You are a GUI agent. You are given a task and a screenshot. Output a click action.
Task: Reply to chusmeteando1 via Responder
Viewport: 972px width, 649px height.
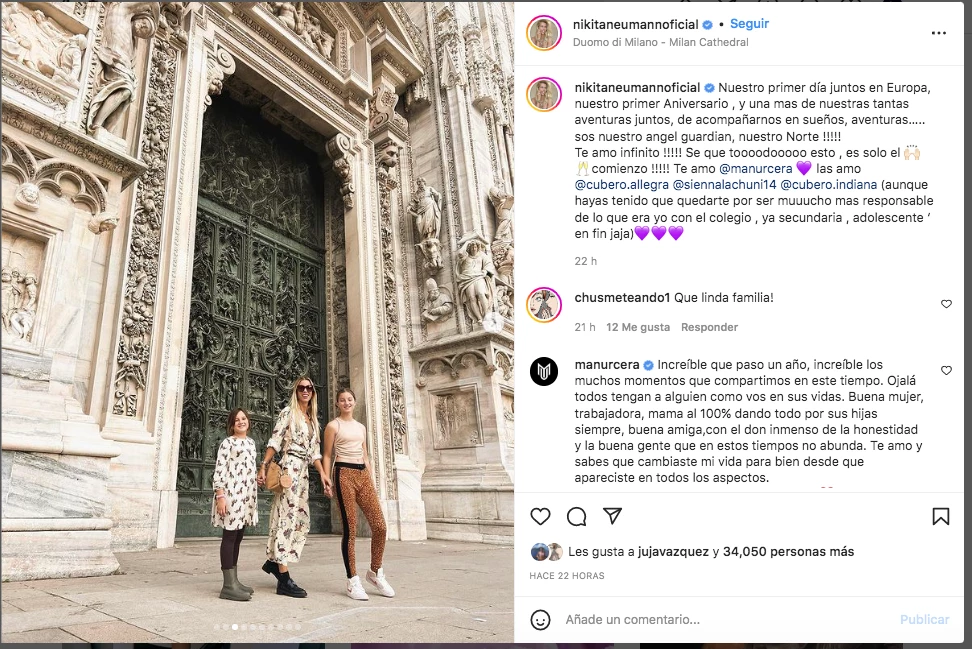(x=709, y=327)
